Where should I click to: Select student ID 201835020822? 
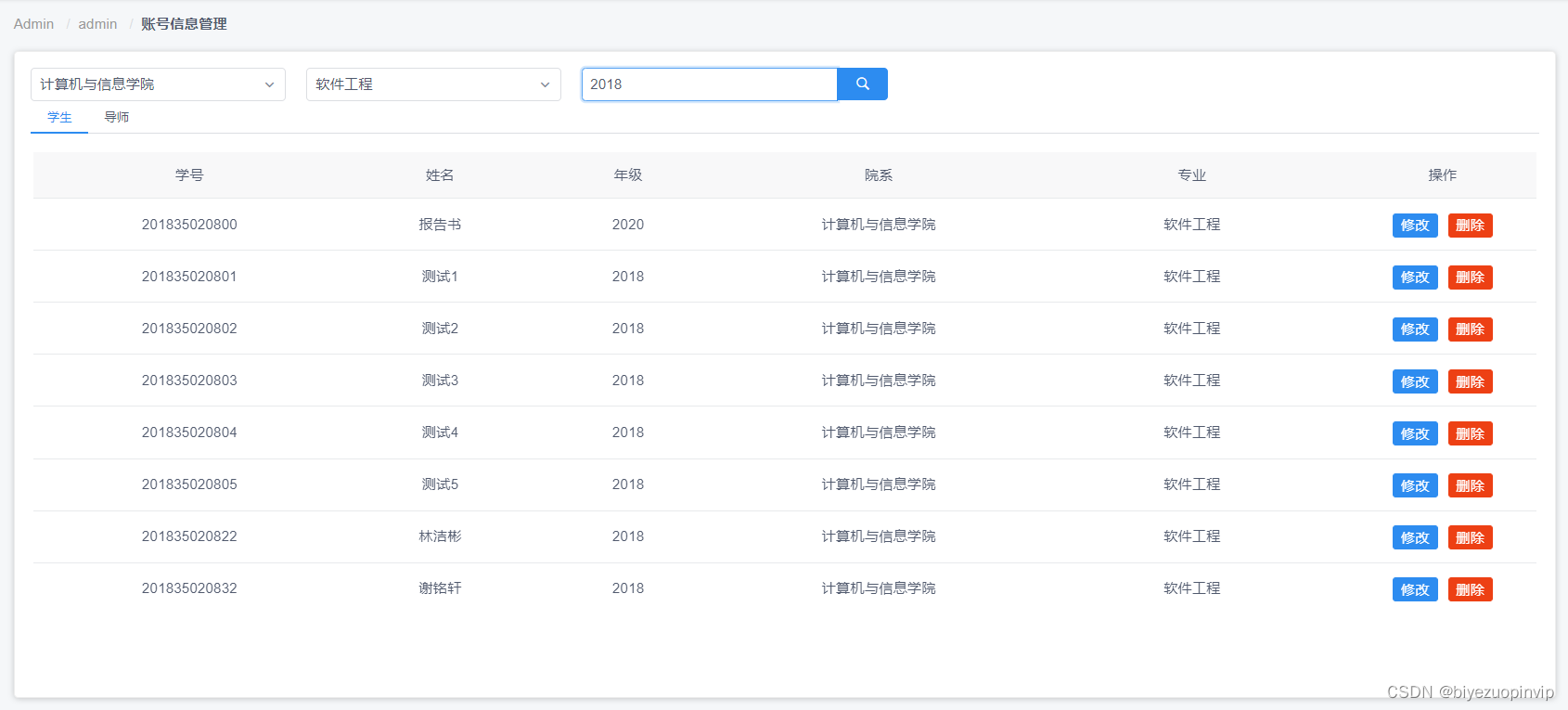pyautogui.click(x=189, y=536)
